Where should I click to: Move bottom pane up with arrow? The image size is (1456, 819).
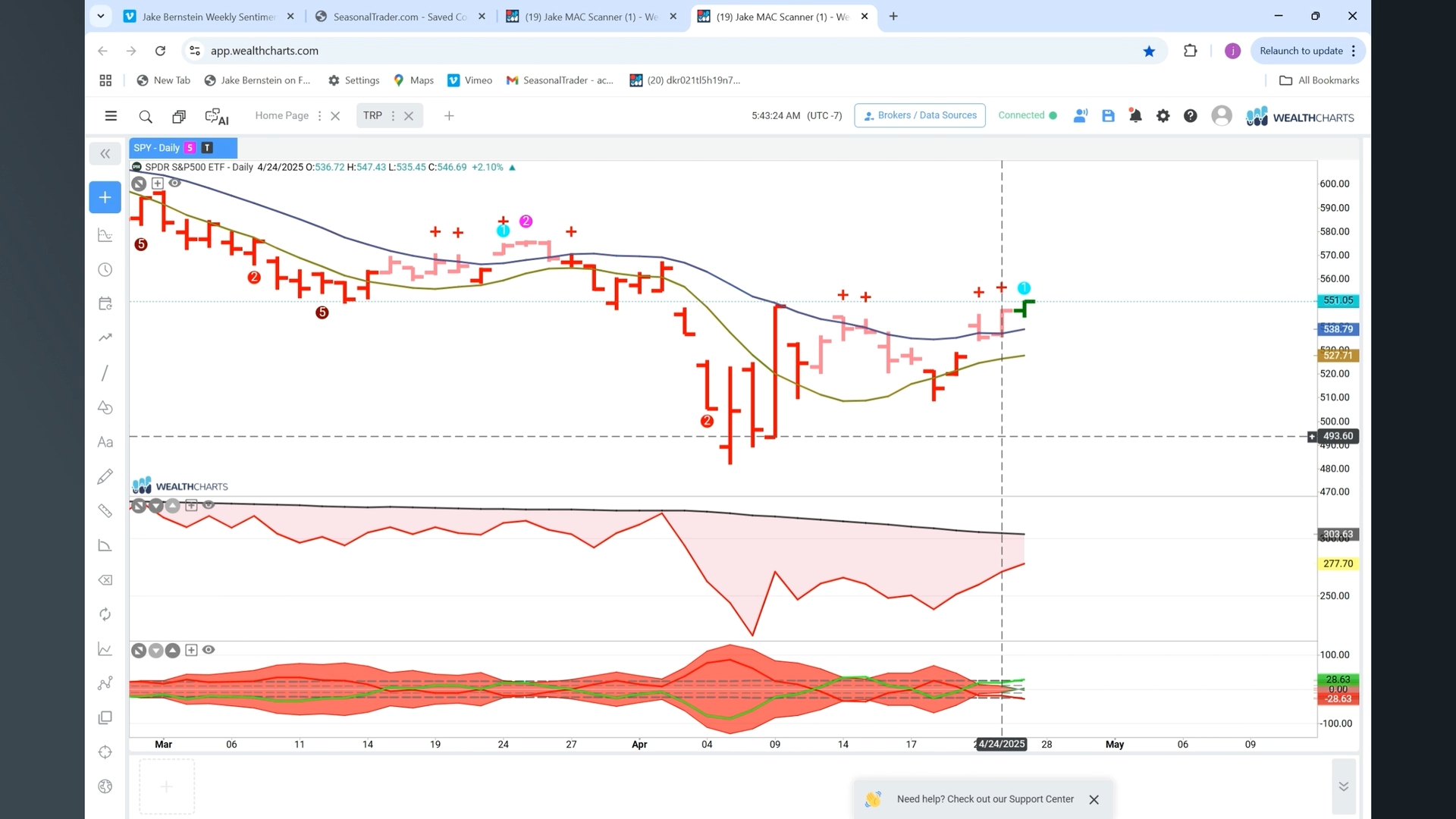pos(173,651)
